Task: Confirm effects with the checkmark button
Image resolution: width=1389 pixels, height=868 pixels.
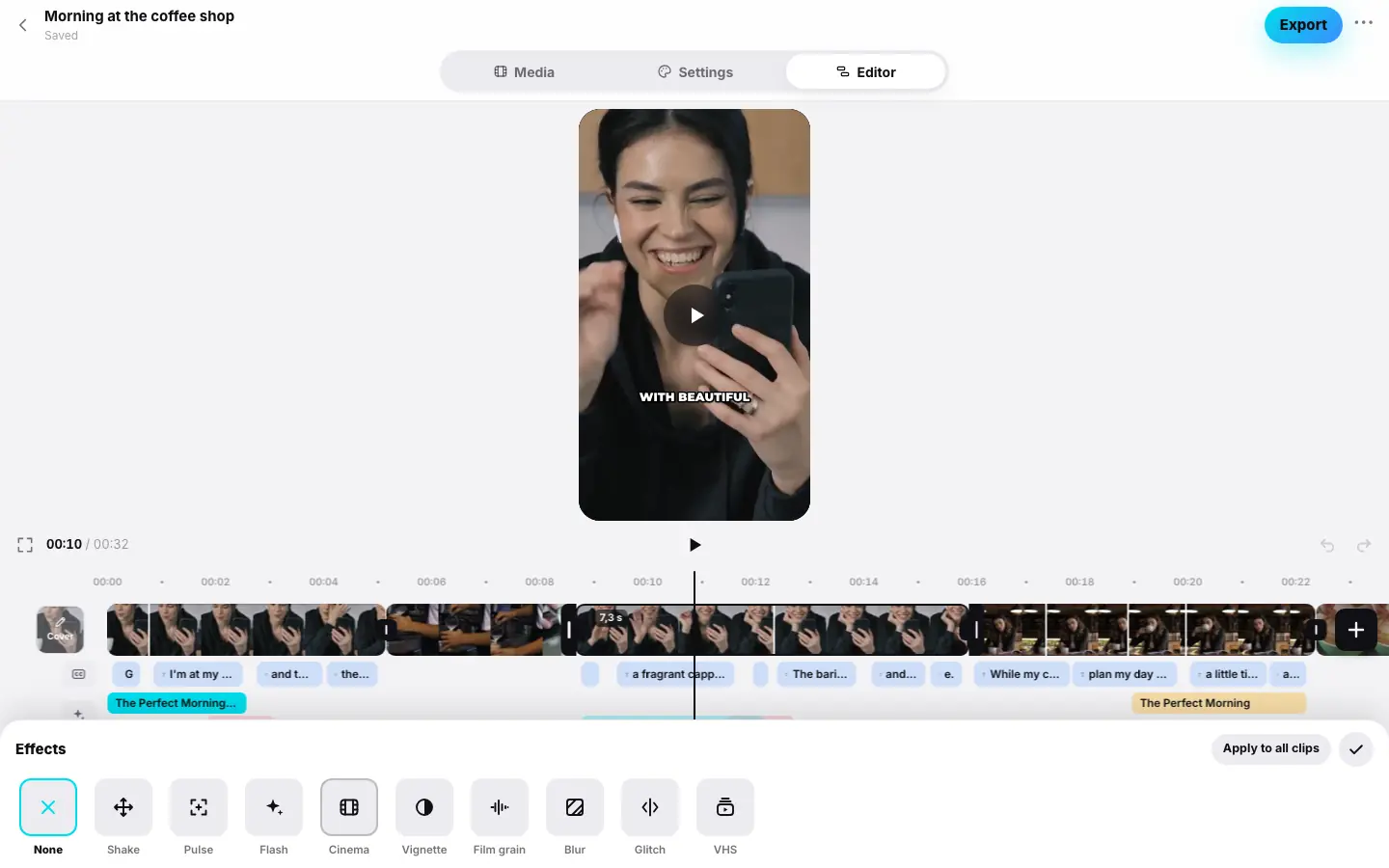Action: tap(1356, 749)
